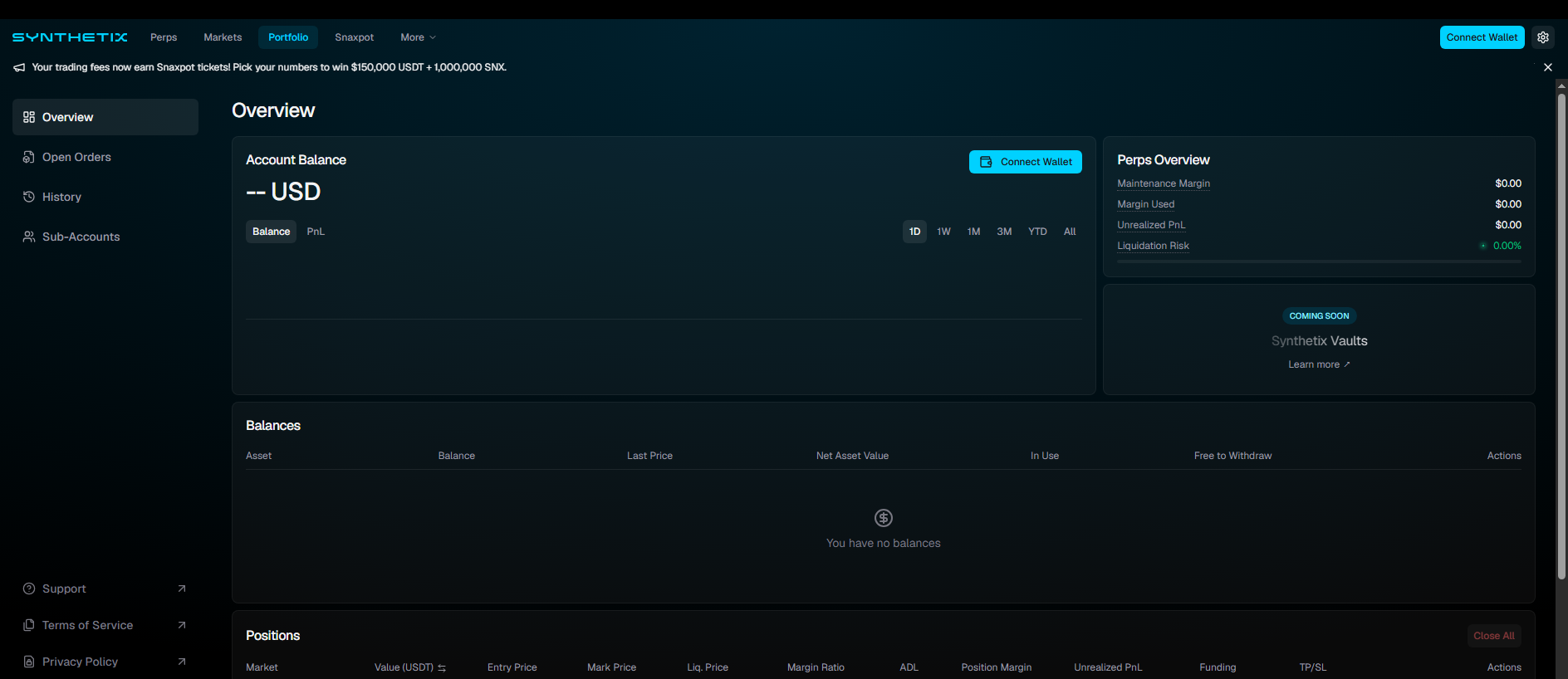Click the Liquidation Risk label

point(1153,246)
